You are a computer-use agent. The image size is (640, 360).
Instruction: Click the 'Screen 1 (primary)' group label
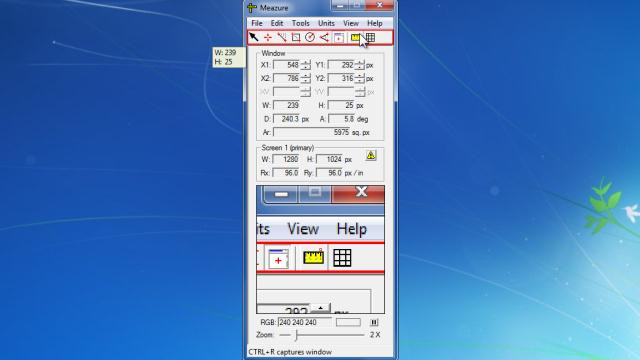[x=288, y=148]
